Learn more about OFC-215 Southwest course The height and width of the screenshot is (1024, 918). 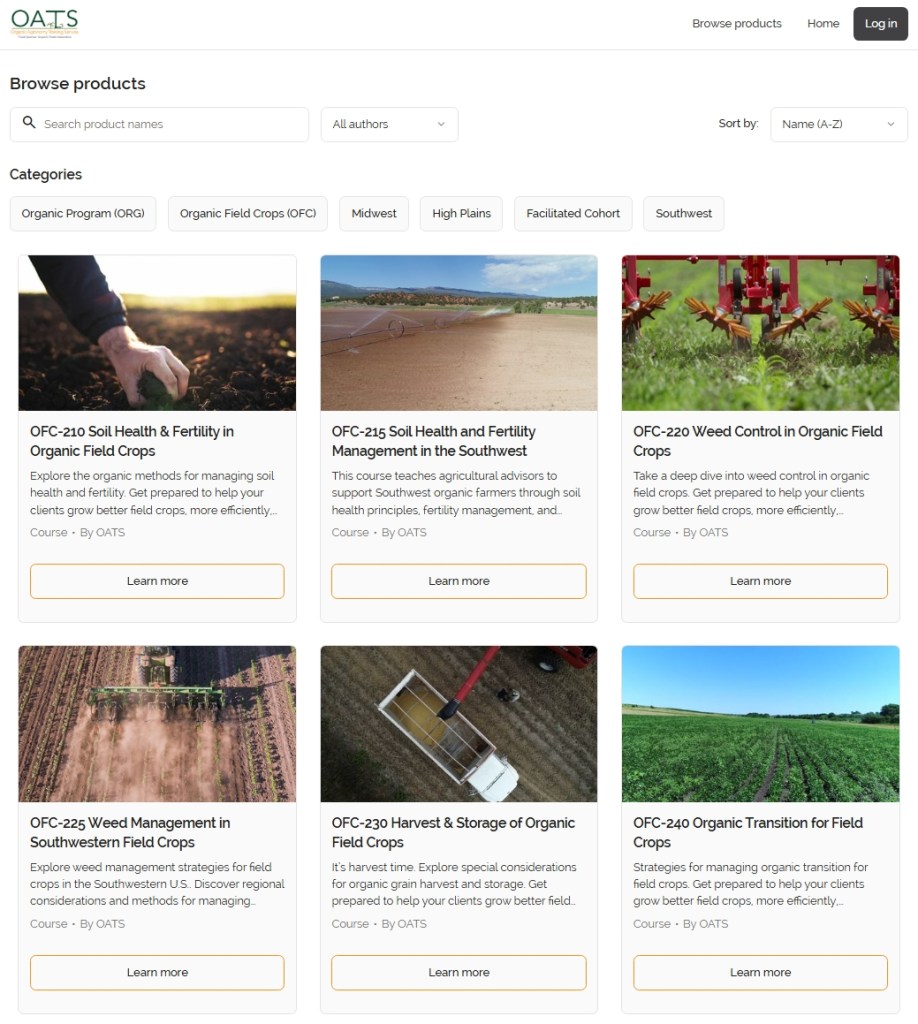pyautogui.click(x=459, y=581)
